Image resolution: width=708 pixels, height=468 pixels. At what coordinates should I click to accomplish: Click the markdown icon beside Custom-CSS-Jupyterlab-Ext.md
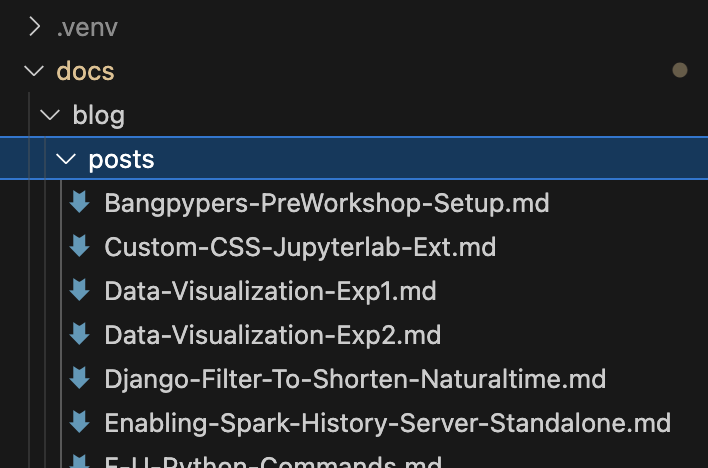tap(80, 247)
